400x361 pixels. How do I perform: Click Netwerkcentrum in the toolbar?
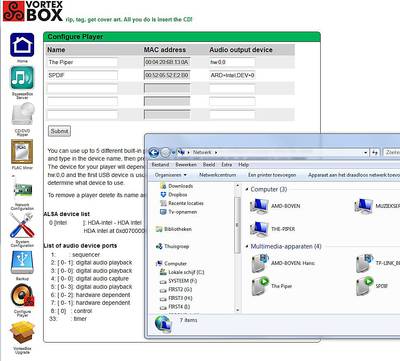tap(217, 175)
